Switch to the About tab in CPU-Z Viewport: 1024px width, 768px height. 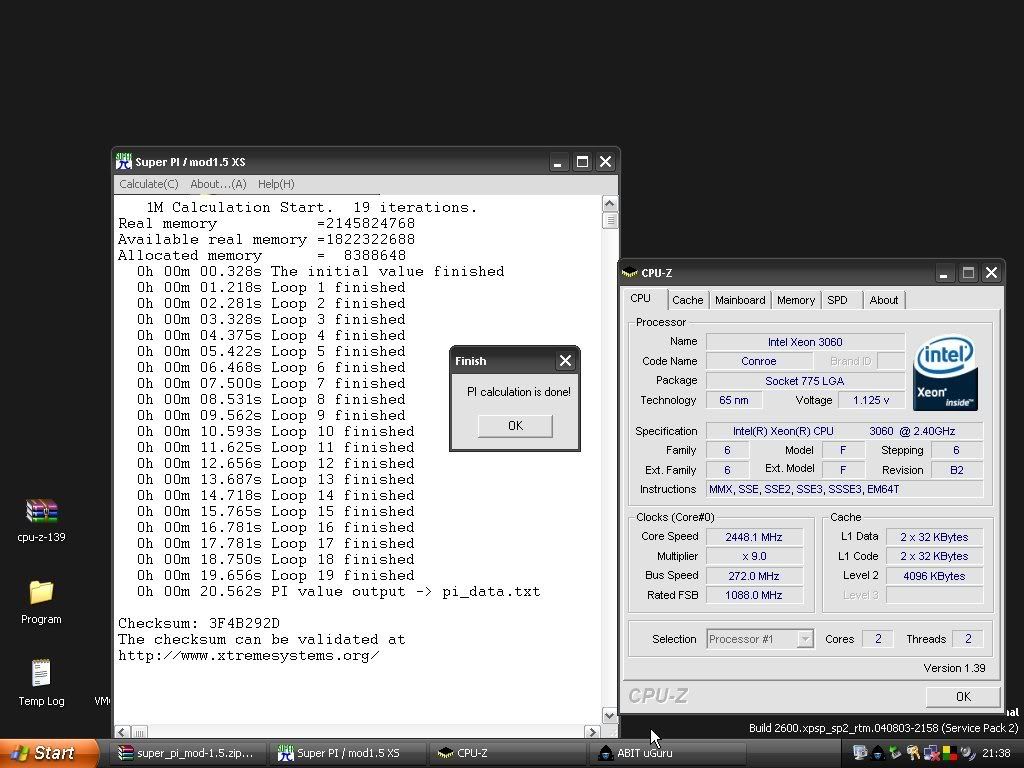(884, 300)
